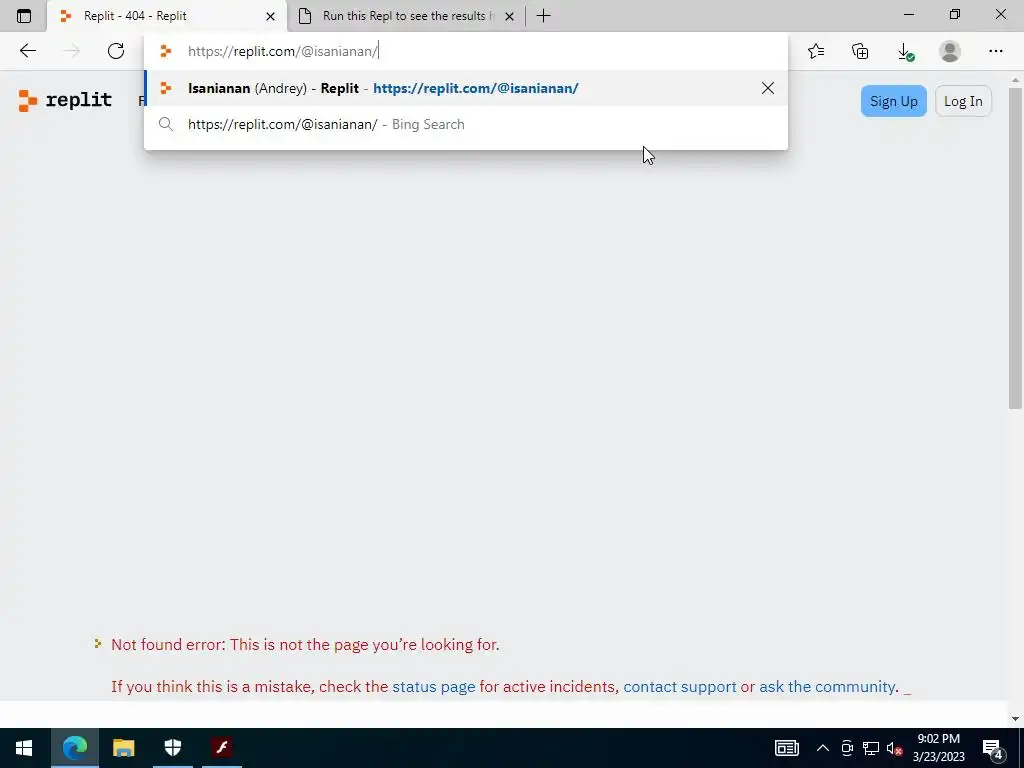This screenshot has height=768, width=1024.
Task: Click the page vertical scrollbar thumb
Action: tap(1015, 248)
